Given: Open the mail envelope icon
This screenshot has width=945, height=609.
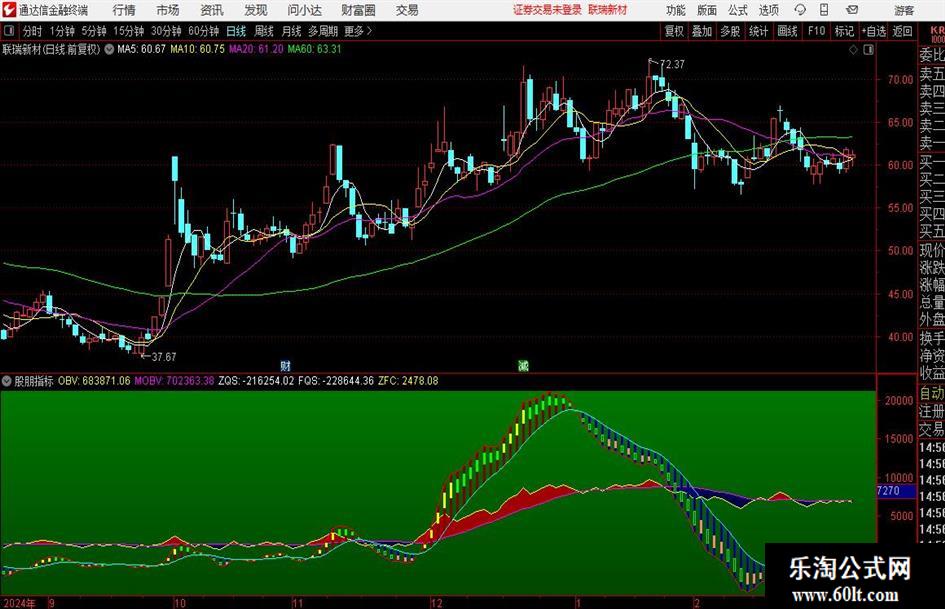Looking at the screenshot, I should tap(852, 10).
